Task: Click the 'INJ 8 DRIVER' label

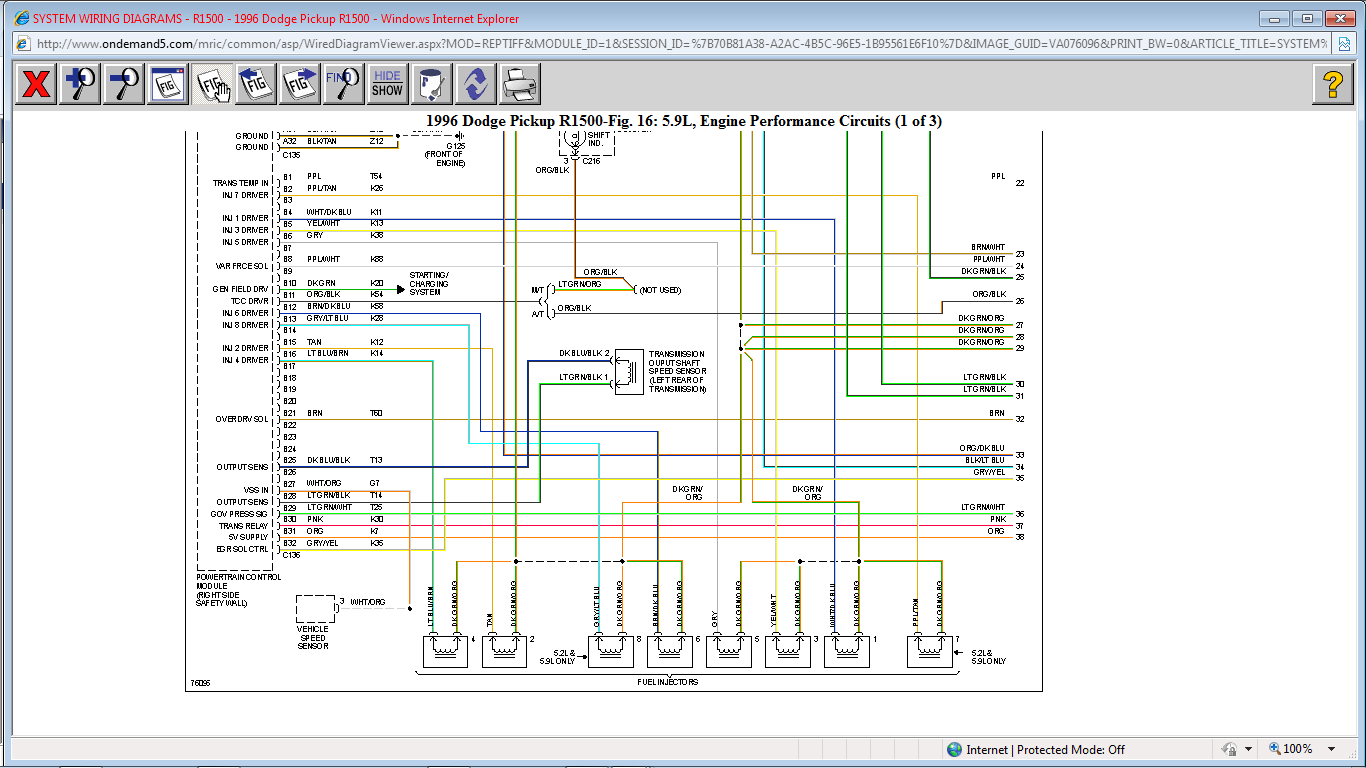Action: tap(245, 325)
